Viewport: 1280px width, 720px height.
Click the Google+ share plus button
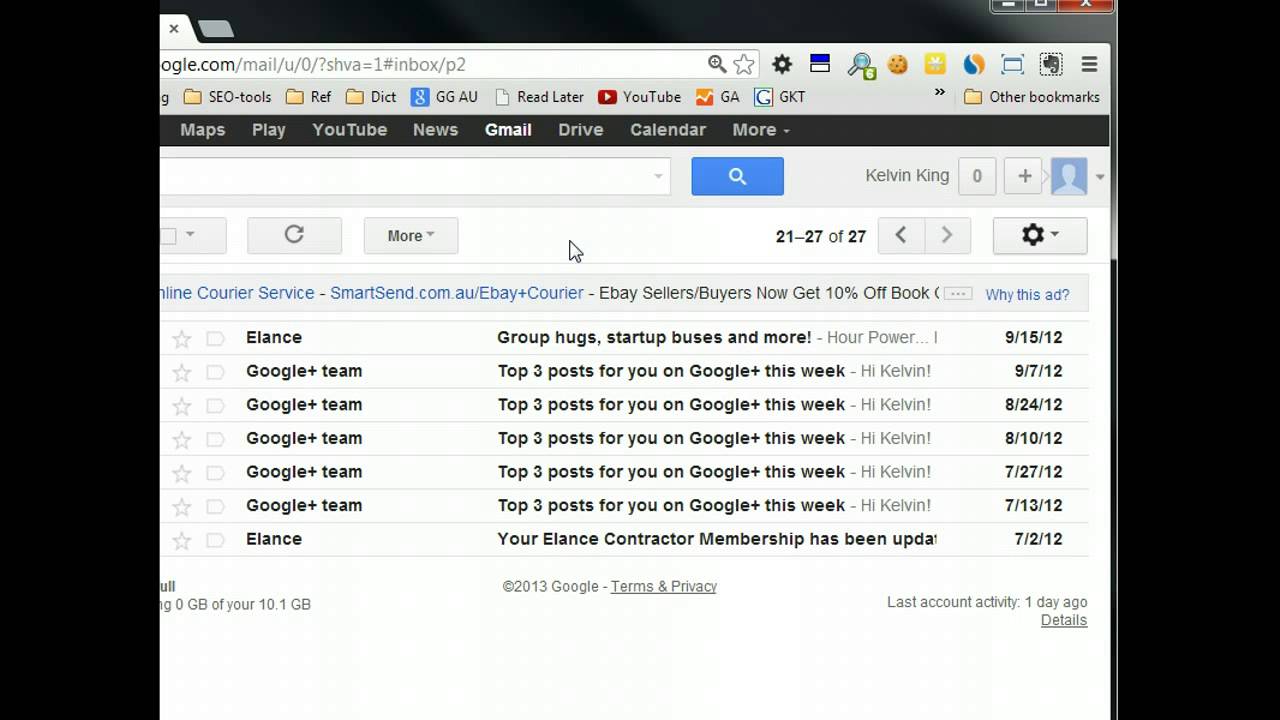point(1024,176)
